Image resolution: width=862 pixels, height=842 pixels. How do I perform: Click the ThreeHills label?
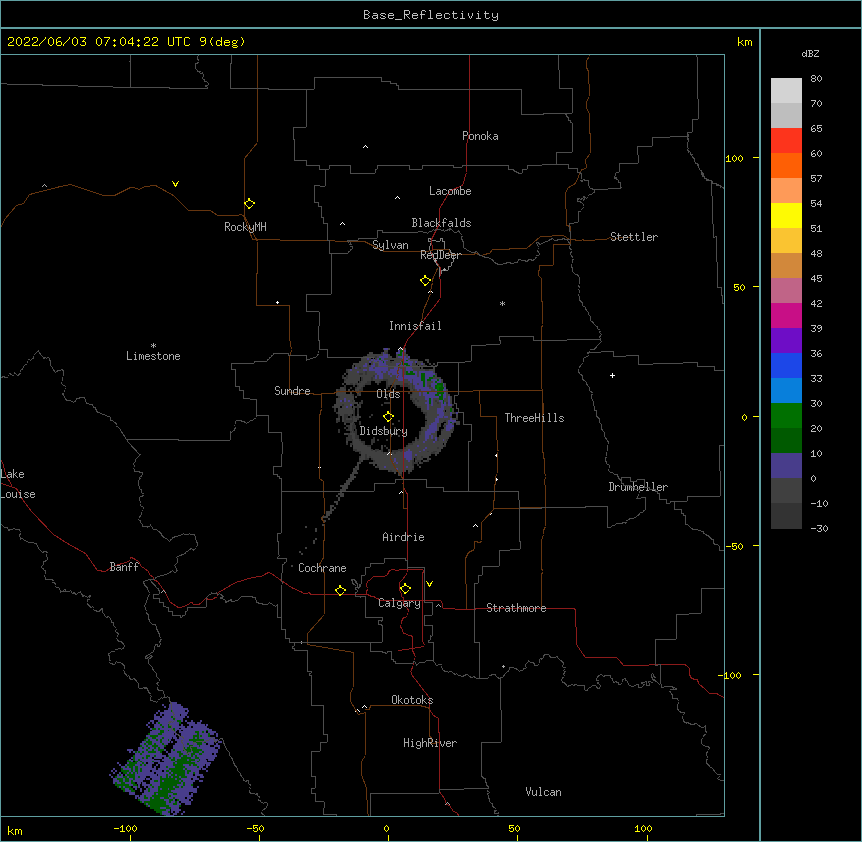534,418
